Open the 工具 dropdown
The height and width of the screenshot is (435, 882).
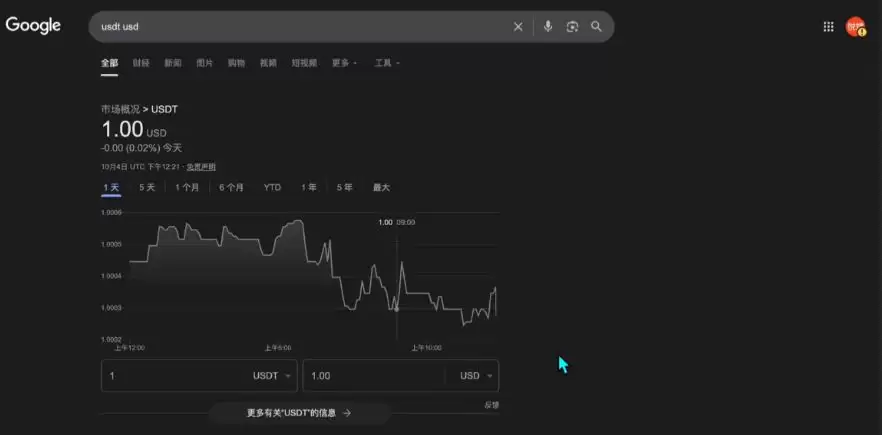(x=387, y=63)
